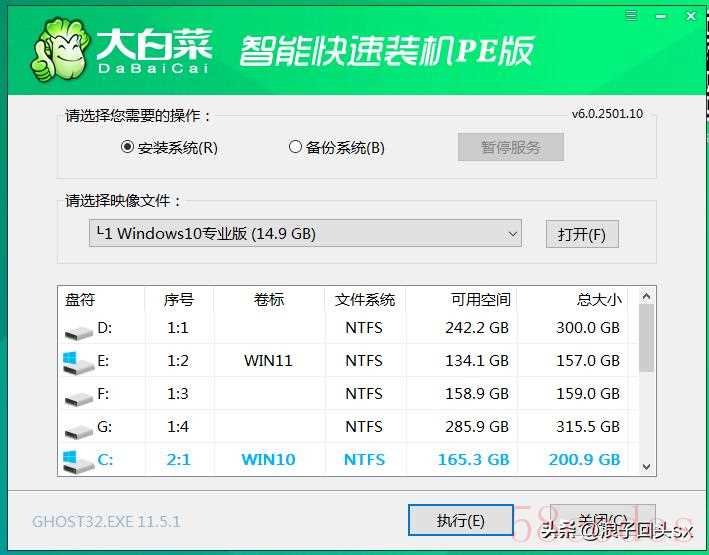Click the 165.3 GB free space cell
709x555 pixels.
point(473,460)
